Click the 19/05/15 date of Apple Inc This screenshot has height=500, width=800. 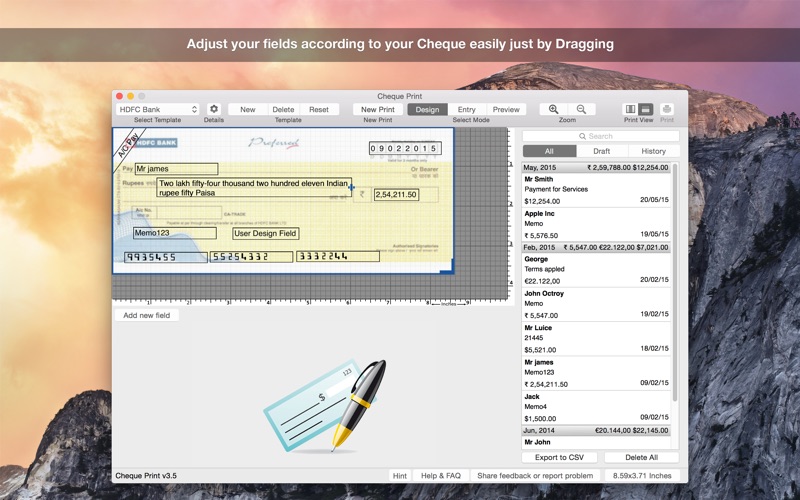[x=654, y=234]
